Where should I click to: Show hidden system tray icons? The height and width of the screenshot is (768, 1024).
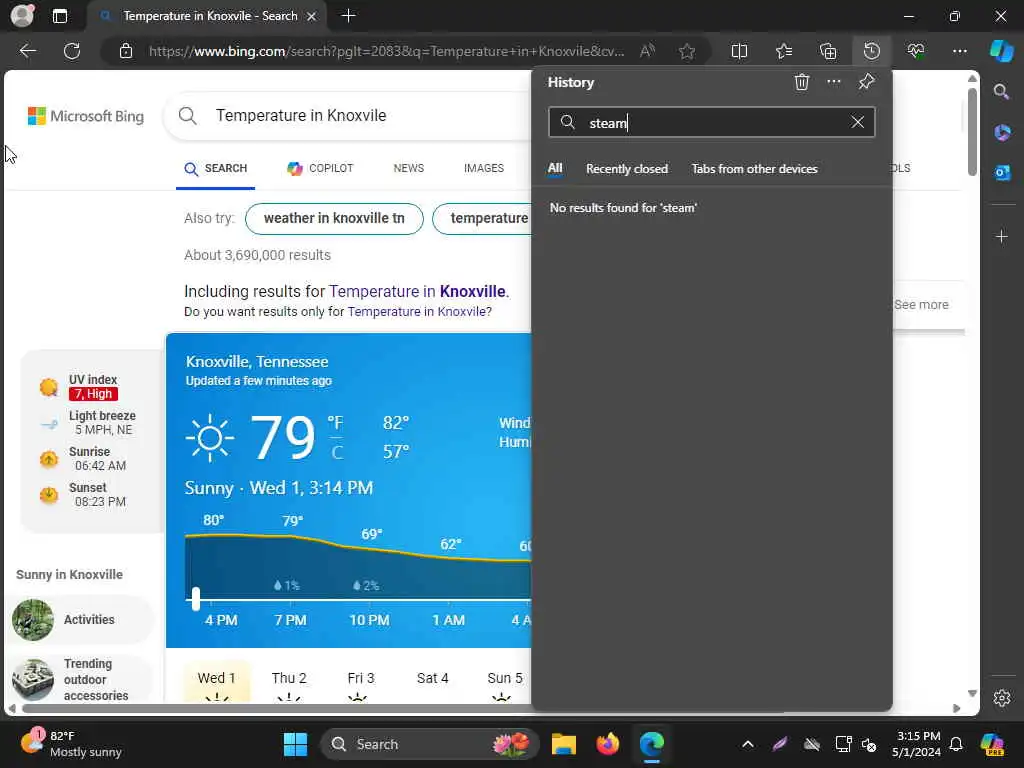point(748,744)
